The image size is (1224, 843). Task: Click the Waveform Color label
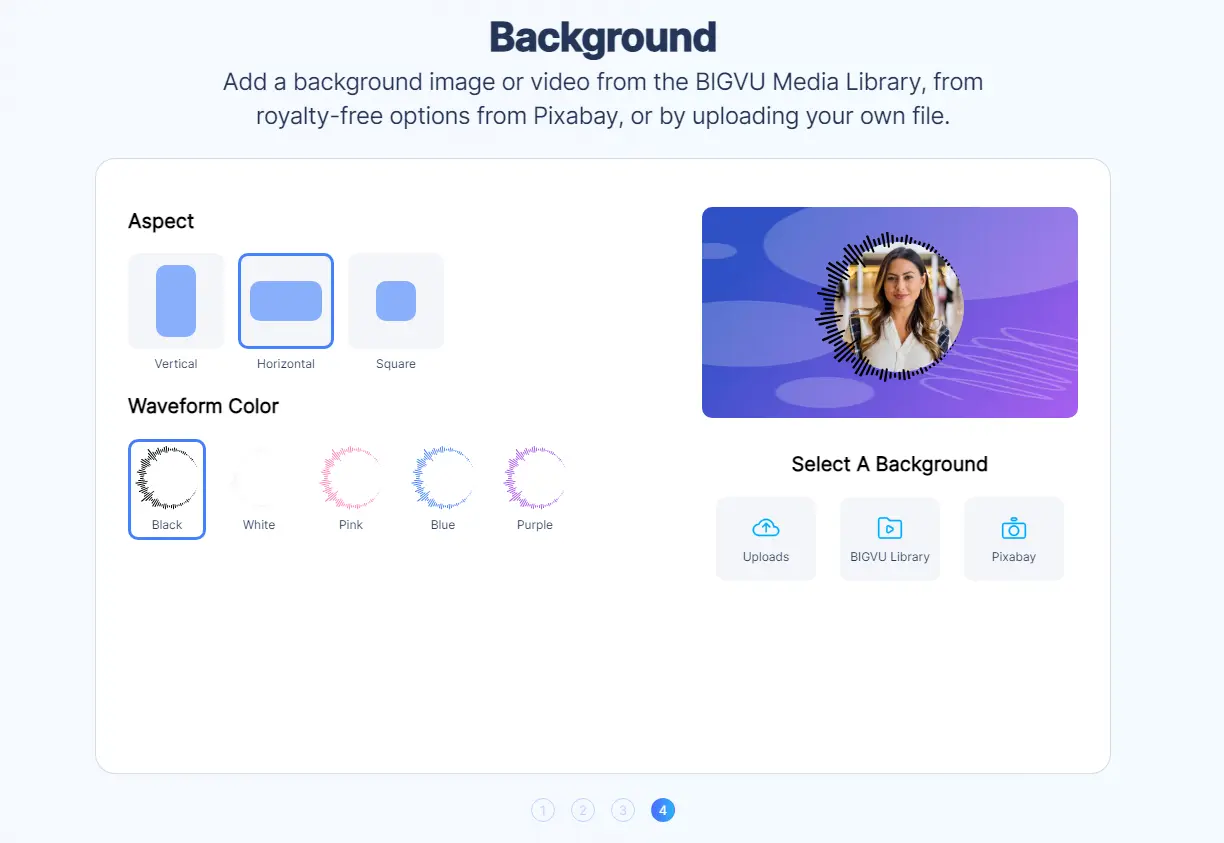[203, 406]
